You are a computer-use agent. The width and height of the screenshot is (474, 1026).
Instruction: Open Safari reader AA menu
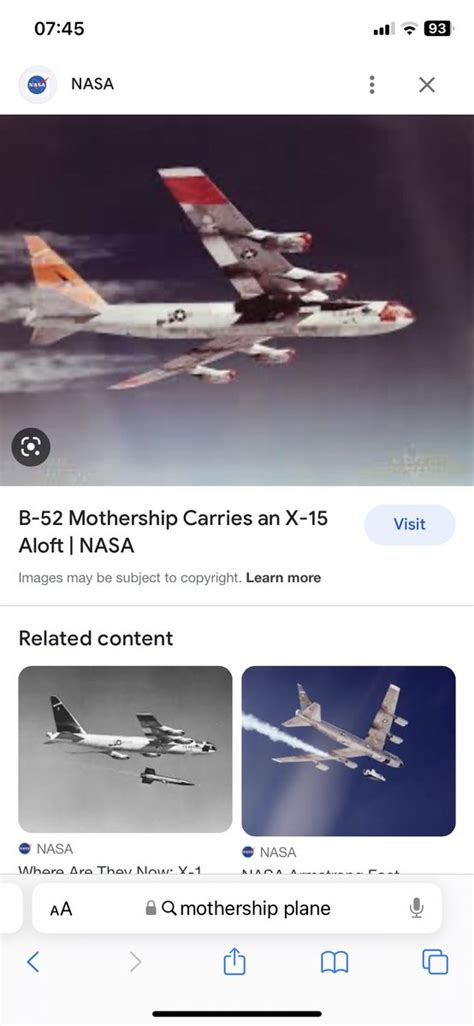click(61, 909)
